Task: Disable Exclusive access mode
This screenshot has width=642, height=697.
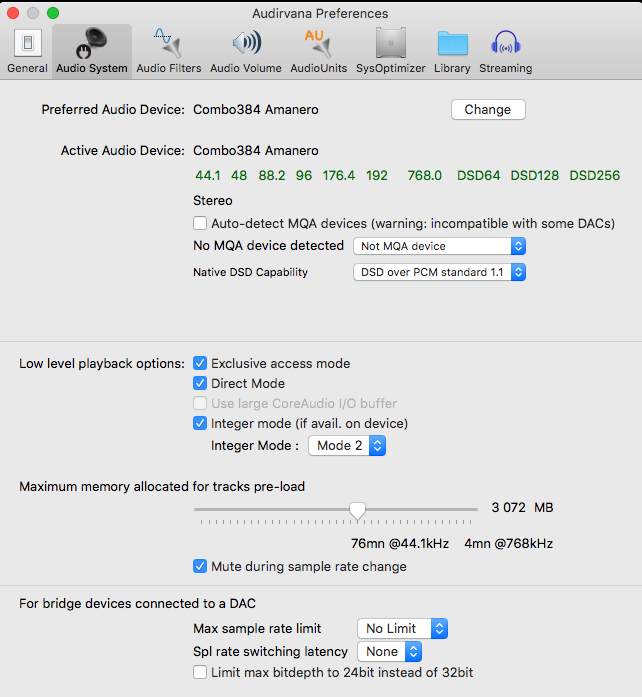Action: [201, 363]
